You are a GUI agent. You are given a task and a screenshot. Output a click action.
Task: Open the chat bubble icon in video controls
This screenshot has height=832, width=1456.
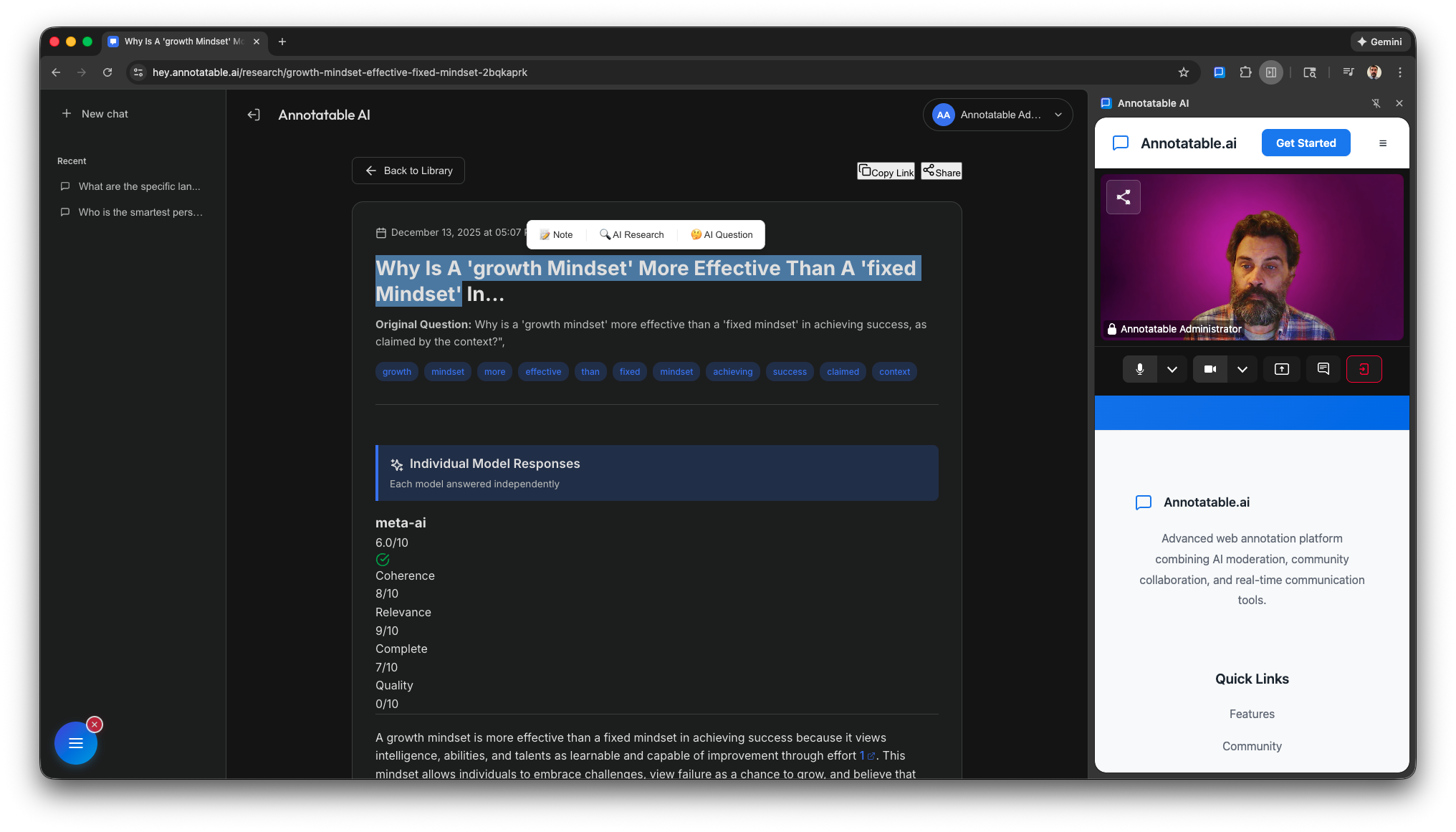click(1323, 369)
